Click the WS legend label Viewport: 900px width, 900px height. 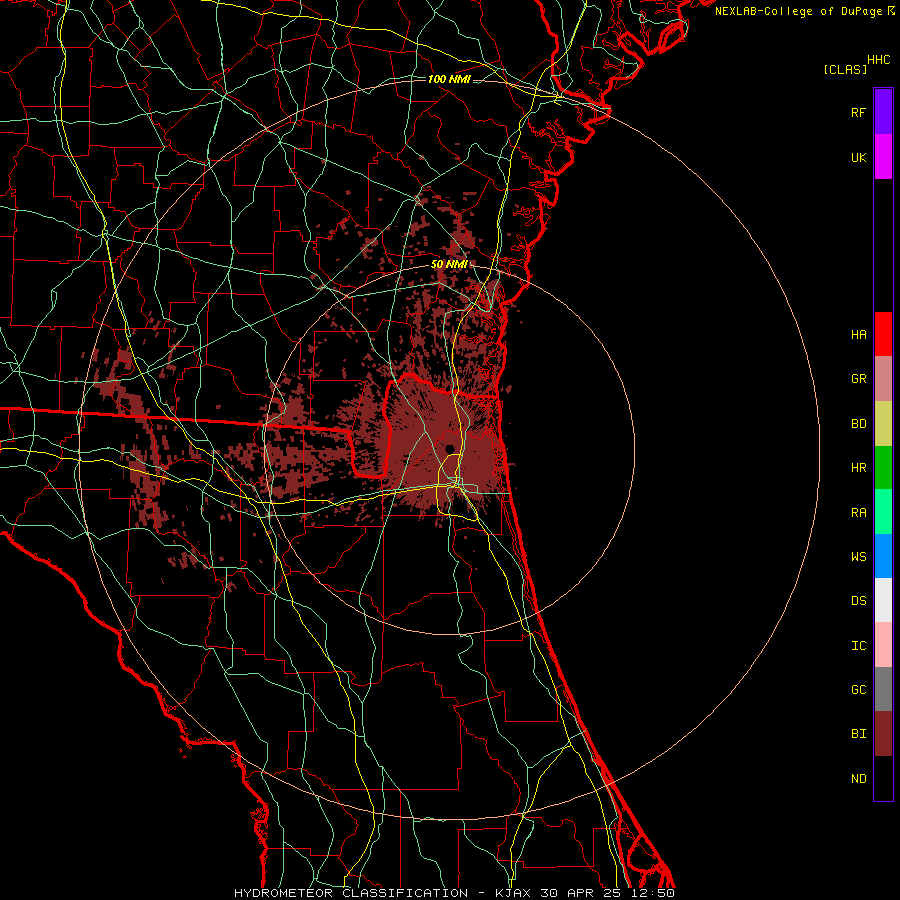pos(858,557)
